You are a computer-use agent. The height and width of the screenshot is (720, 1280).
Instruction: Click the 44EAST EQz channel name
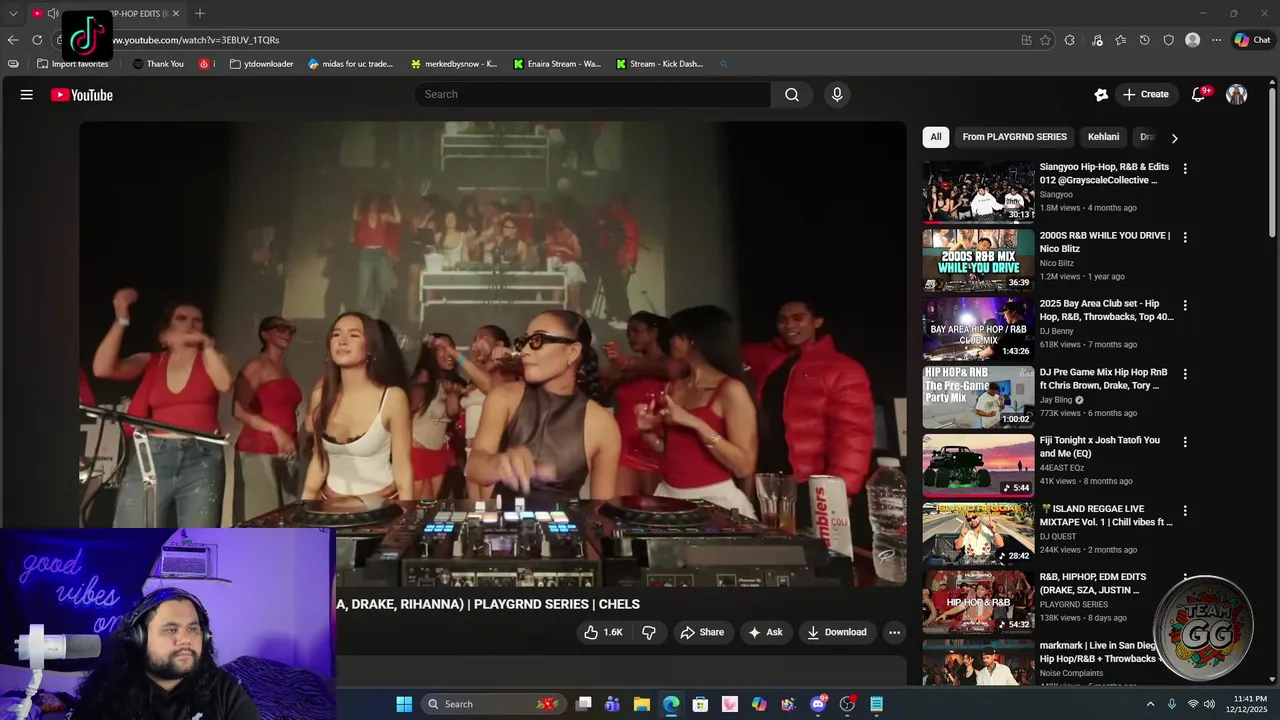pyautogui.click(x=1064, y=468)
